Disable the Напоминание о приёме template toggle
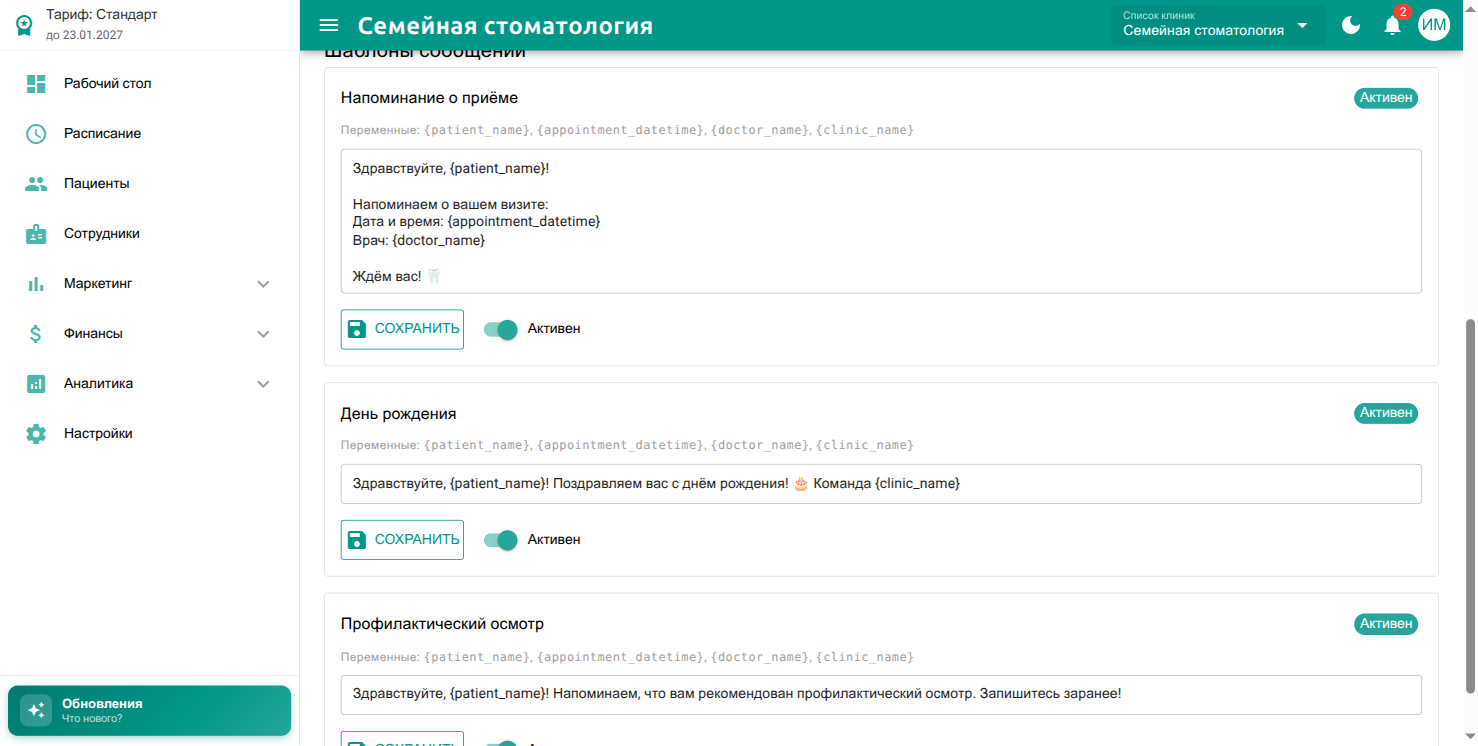 (499, 328)
